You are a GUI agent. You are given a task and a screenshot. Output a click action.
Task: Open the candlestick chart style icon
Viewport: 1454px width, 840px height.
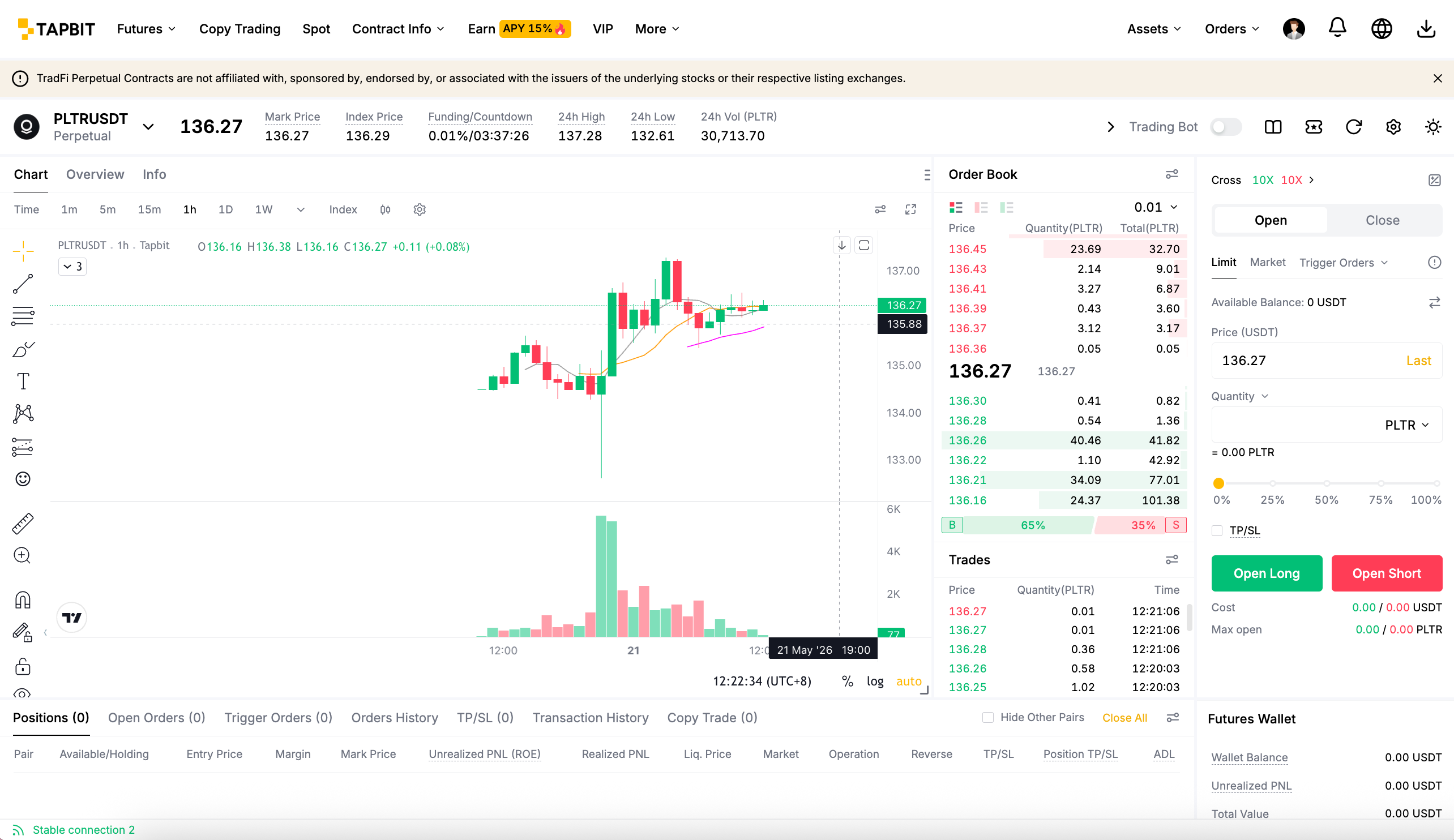click(x=386, y=209)
